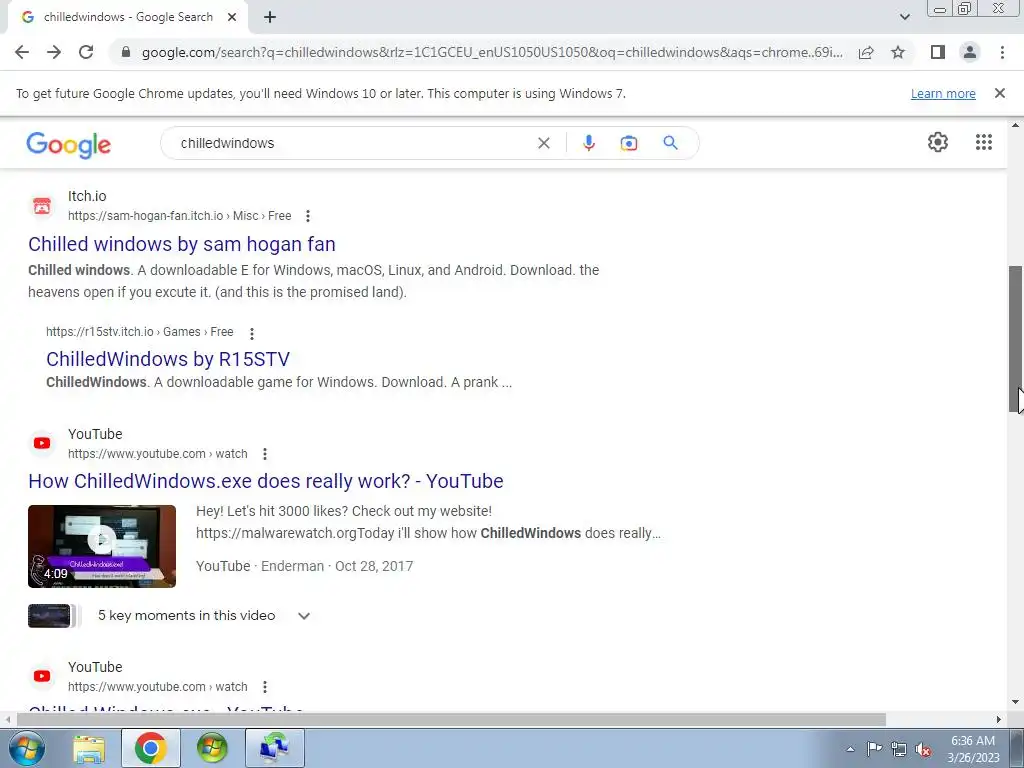View site information lock icon
This screenshot has height=768, width=1024.
(x=126, y=52)
